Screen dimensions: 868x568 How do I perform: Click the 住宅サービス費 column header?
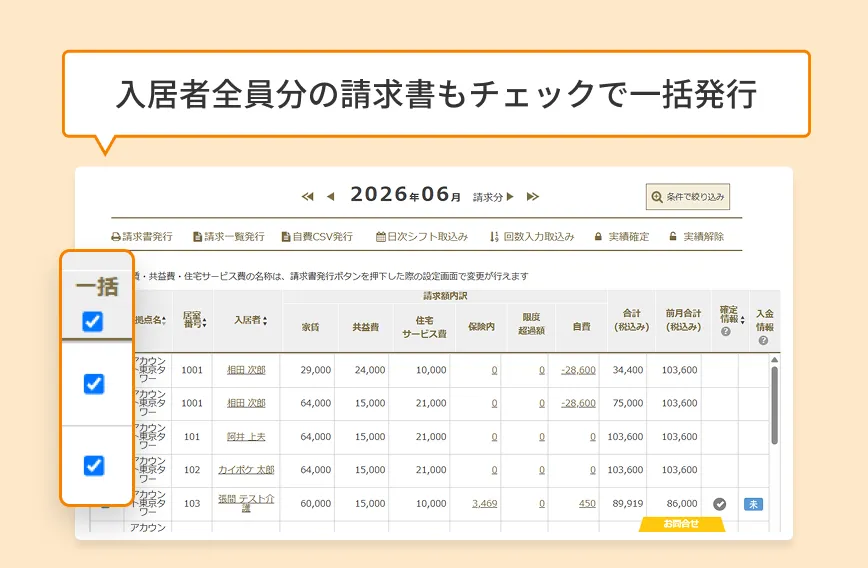point(425,327)
